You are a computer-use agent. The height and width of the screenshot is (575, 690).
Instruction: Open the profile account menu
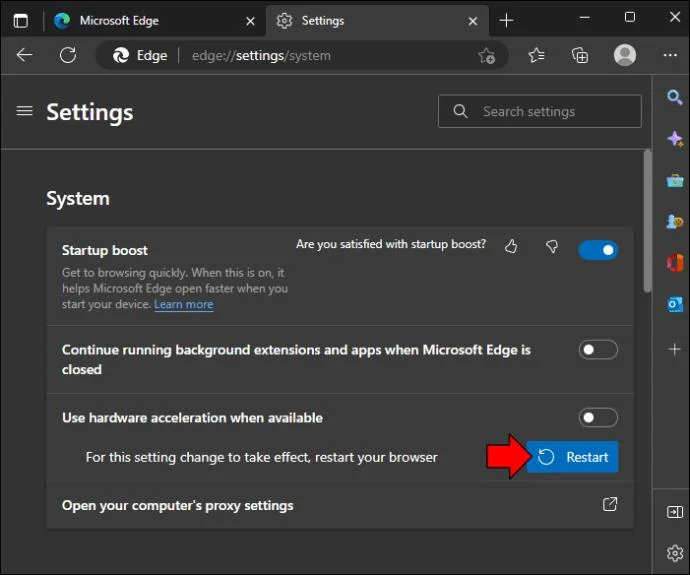pos(625,55)
